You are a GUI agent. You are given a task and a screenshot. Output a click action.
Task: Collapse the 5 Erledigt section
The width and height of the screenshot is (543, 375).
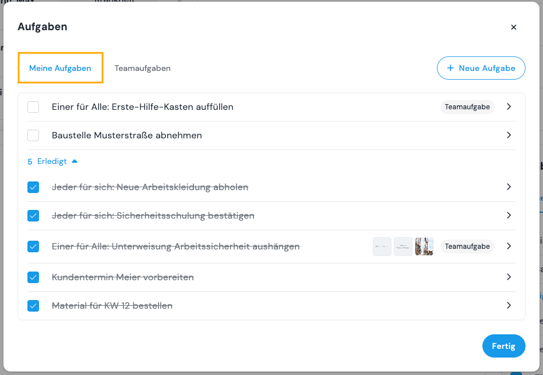[x=52, y=161]
